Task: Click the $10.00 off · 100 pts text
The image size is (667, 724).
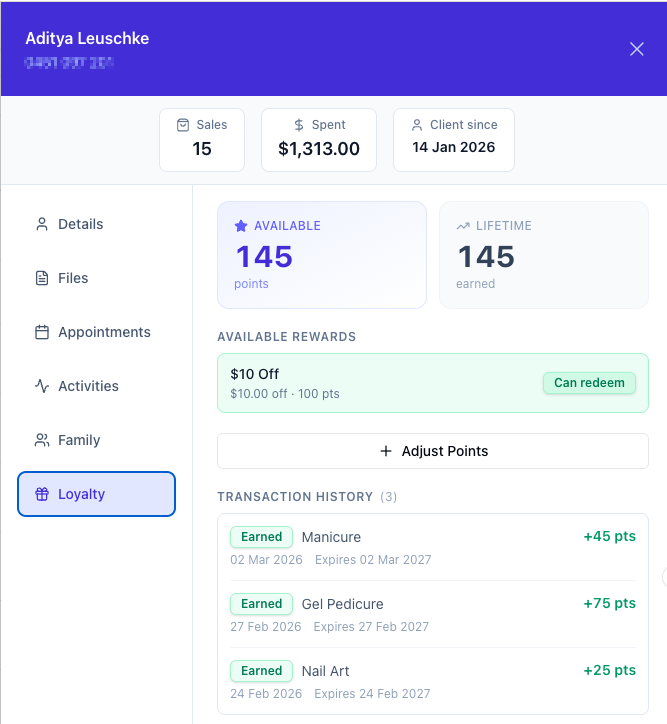Action: pyautogui.click(x=285, y=394)
